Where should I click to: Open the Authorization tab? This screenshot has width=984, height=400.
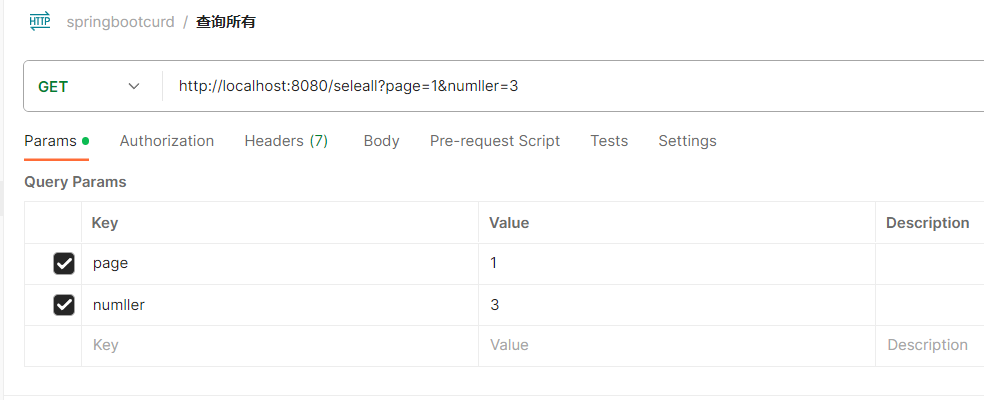(x=167, y=141)
